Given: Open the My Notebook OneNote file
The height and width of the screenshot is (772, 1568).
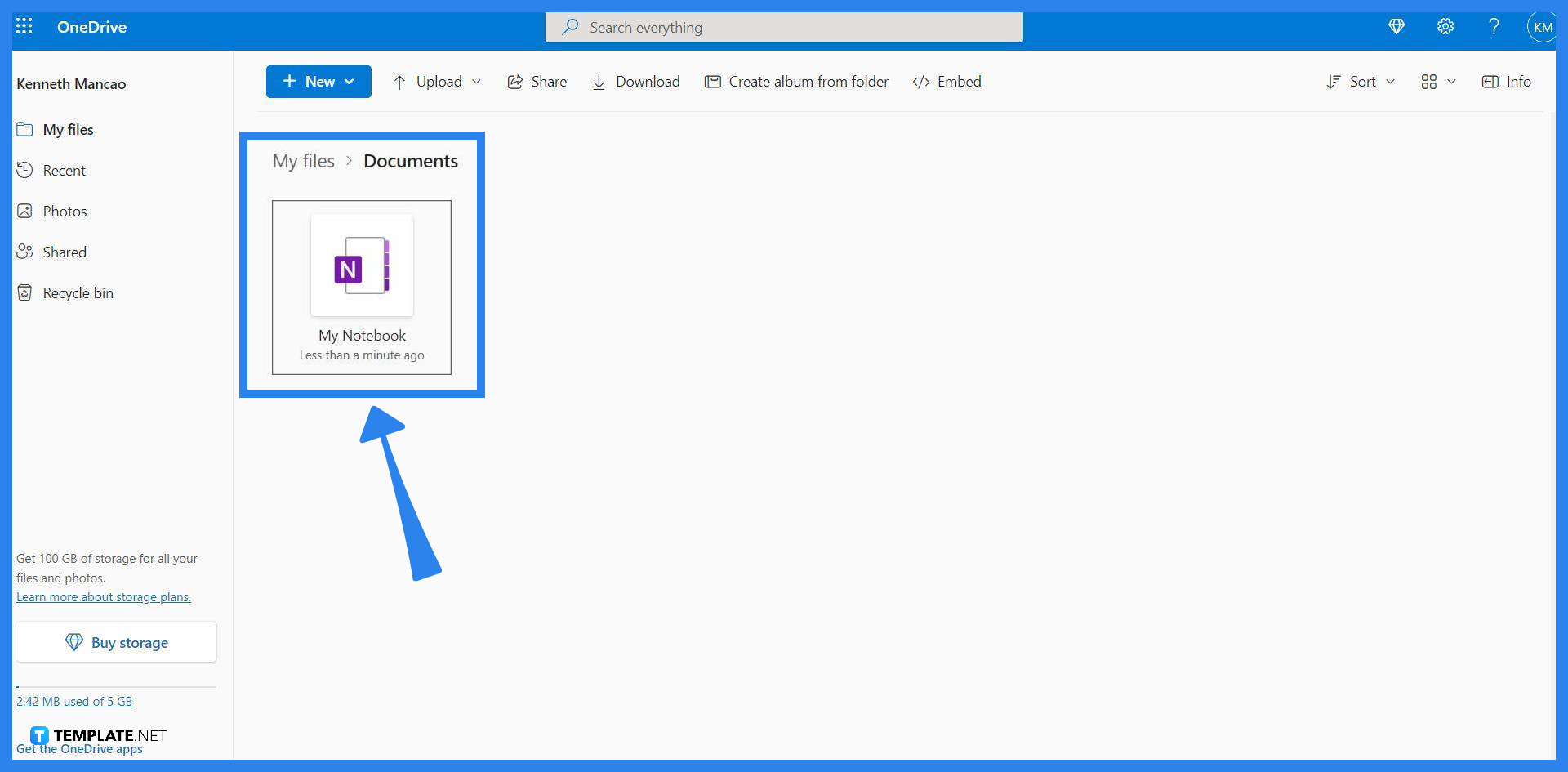Looking at the screenshot, I should tap(362, 286).
